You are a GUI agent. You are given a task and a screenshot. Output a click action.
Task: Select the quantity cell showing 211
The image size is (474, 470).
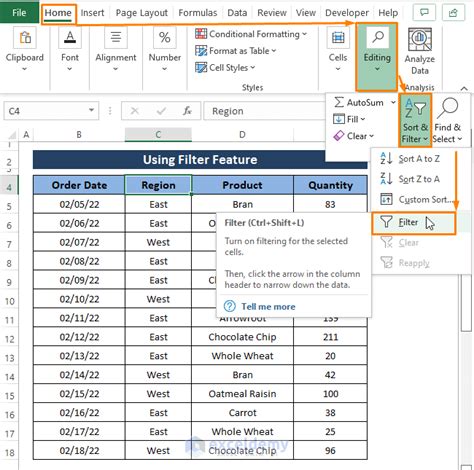(330, 337)
